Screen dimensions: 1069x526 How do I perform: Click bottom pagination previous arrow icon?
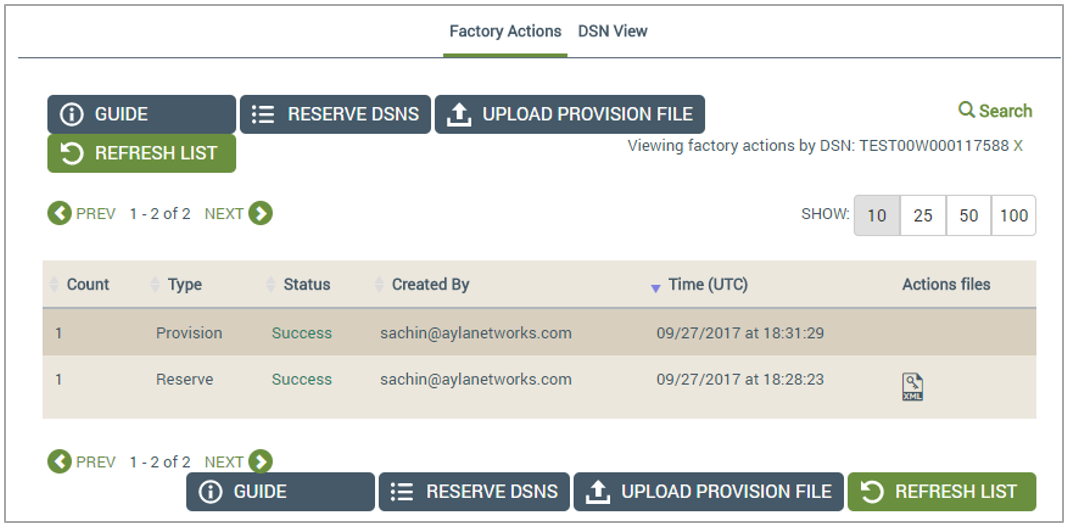tap(59, 462)
